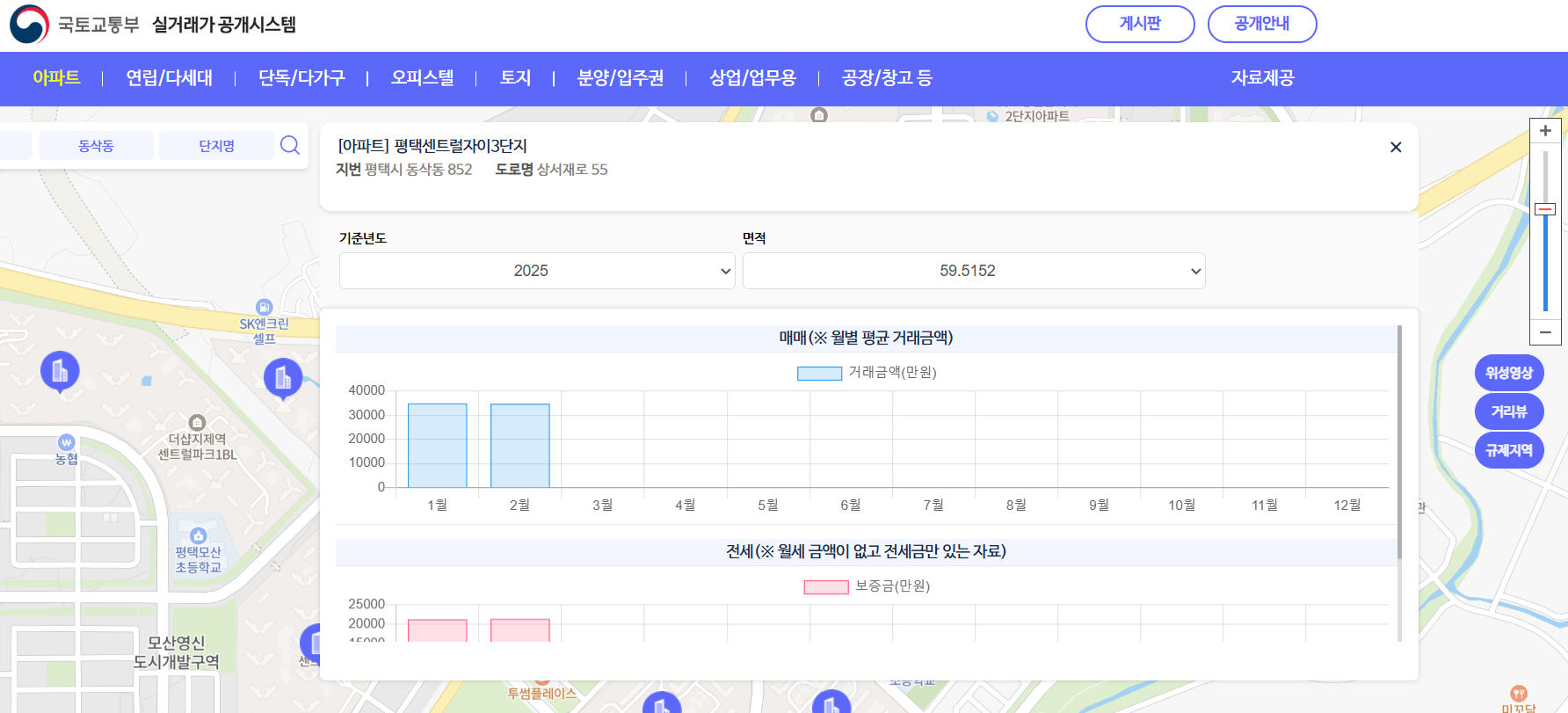This screenshot has width=1568, height=713.
Task: Open the 면적 59.5152 dropdown
Action: (974, 271)
